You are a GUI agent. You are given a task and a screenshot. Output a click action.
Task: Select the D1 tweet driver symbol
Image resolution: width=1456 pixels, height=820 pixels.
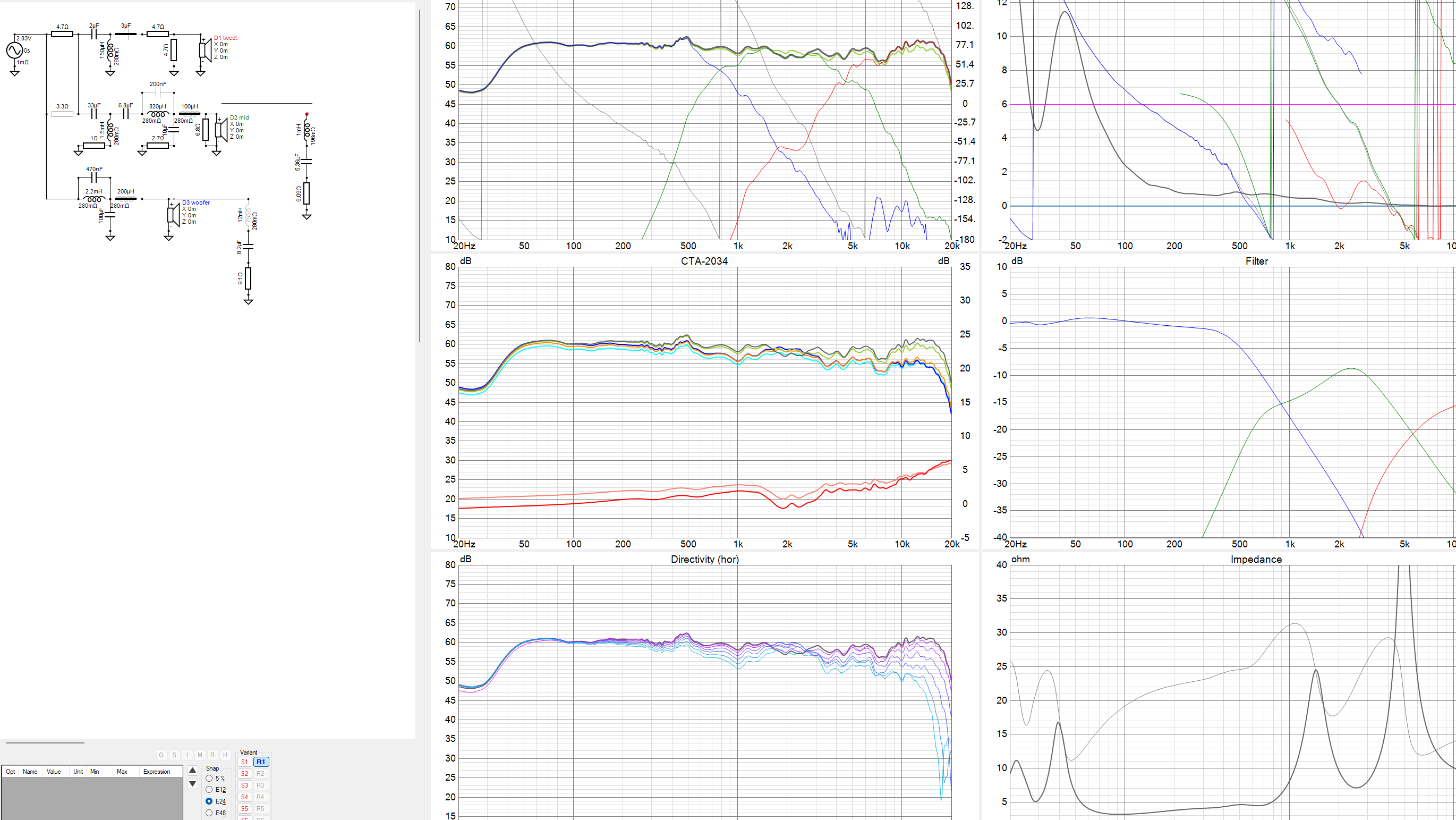tap(204, 50)
